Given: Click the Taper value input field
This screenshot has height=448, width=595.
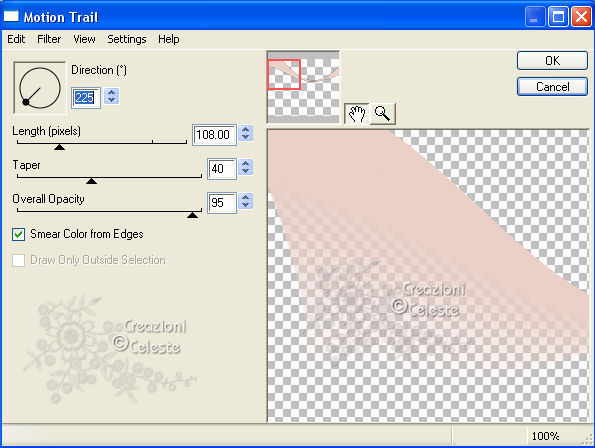Looking at the screenshot, I should (222, 168).
